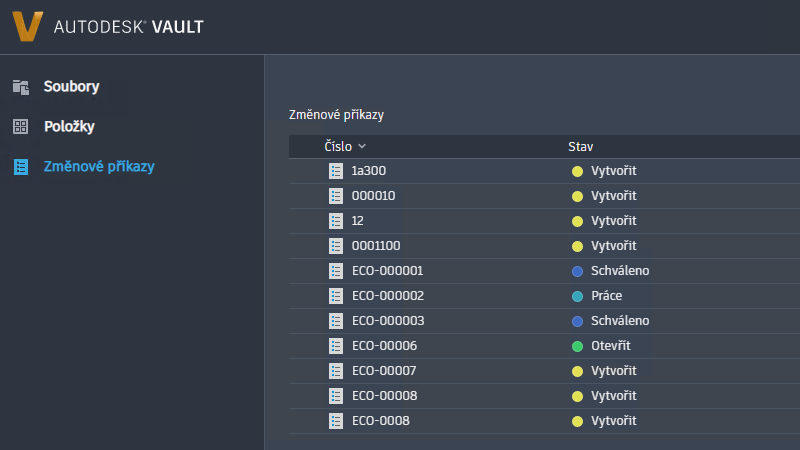Screen dimensions: 800x450
Task: Click teal Práce status dot
Action: [577, 296]
